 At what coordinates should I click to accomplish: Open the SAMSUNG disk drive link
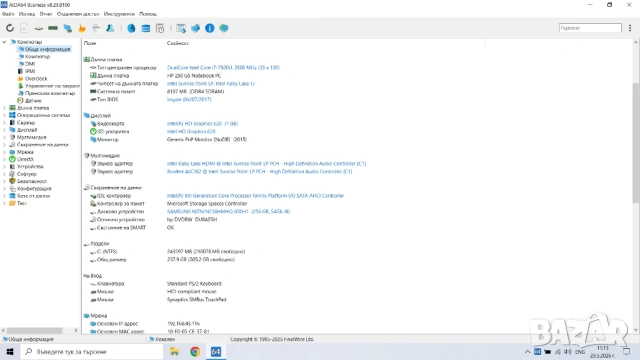tap(229, 211)
